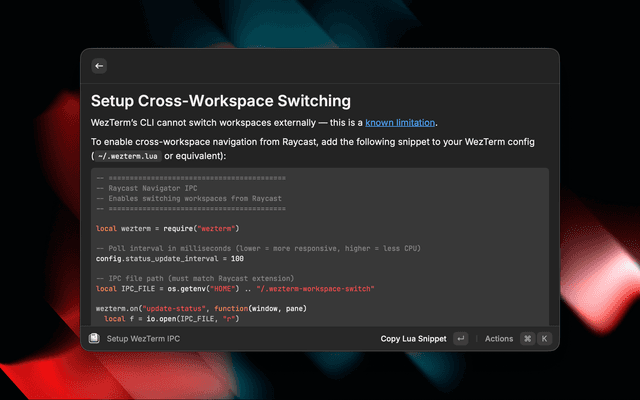Click the local IPC_FILE os.getenv line

click(x=234, y=288)
